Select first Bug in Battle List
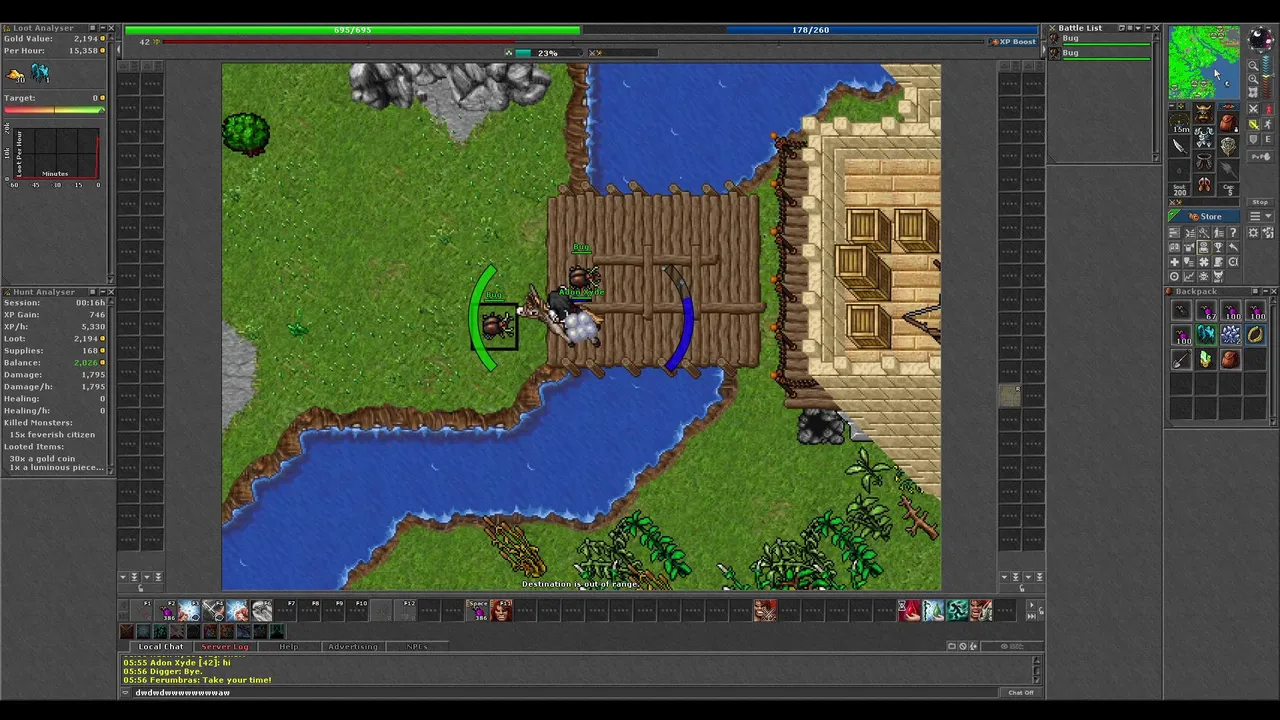This screenshot has height=720, width=1280. 1100,40
